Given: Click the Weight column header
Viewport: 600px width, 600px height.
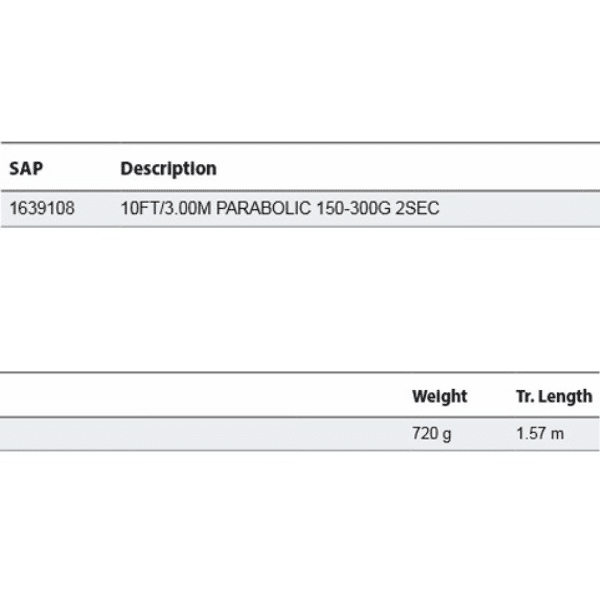Looking at the screenshot, I should (439, 396).
